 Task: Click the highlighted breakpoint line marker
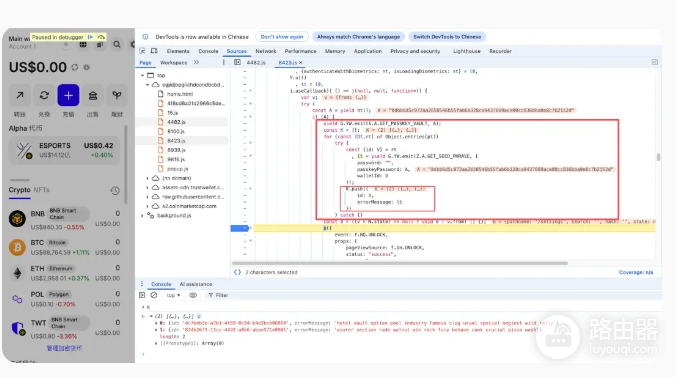[x=239, y=228]
